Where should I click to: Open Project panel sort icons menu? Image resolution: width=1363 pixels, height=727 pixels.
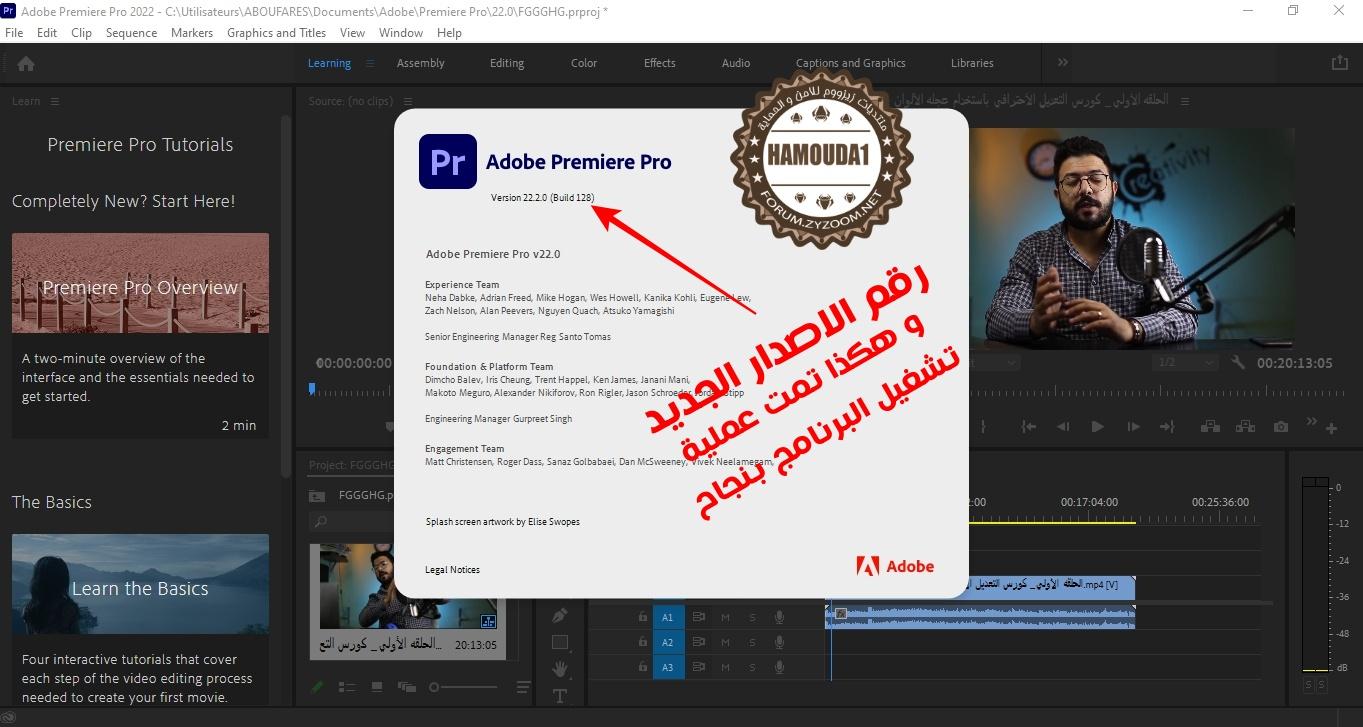pos(523,687)
